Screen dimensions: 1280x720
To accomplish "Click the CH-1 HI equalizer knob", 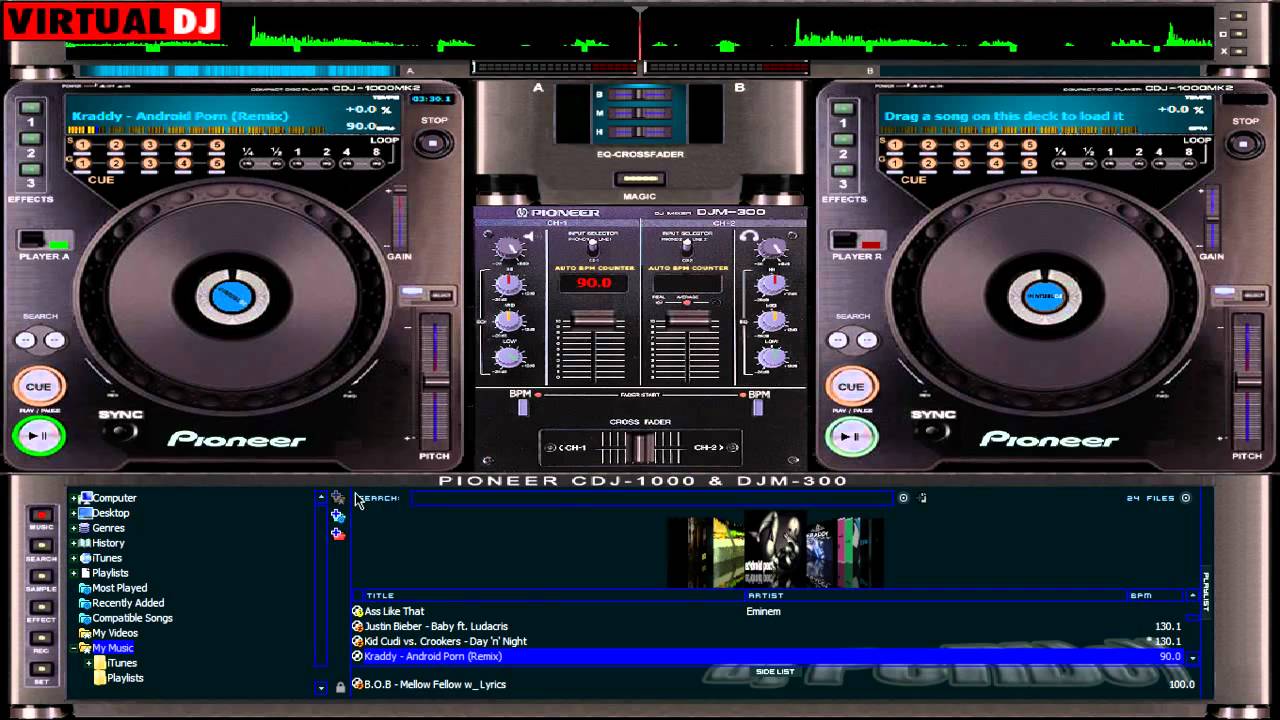I will 509,285.
